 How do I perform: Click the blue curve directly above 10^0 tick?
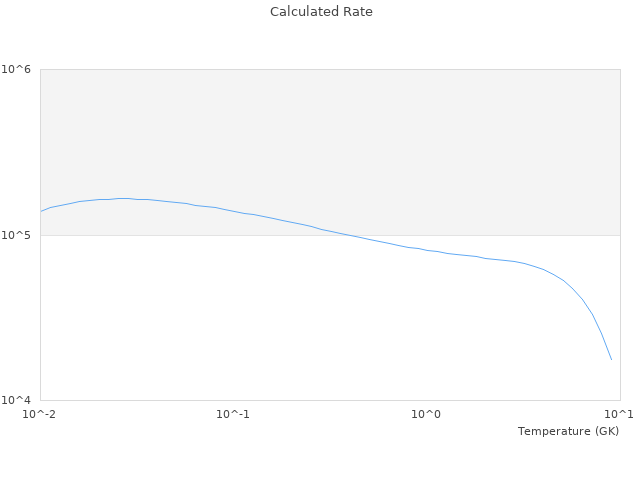[x=427, y=250]
